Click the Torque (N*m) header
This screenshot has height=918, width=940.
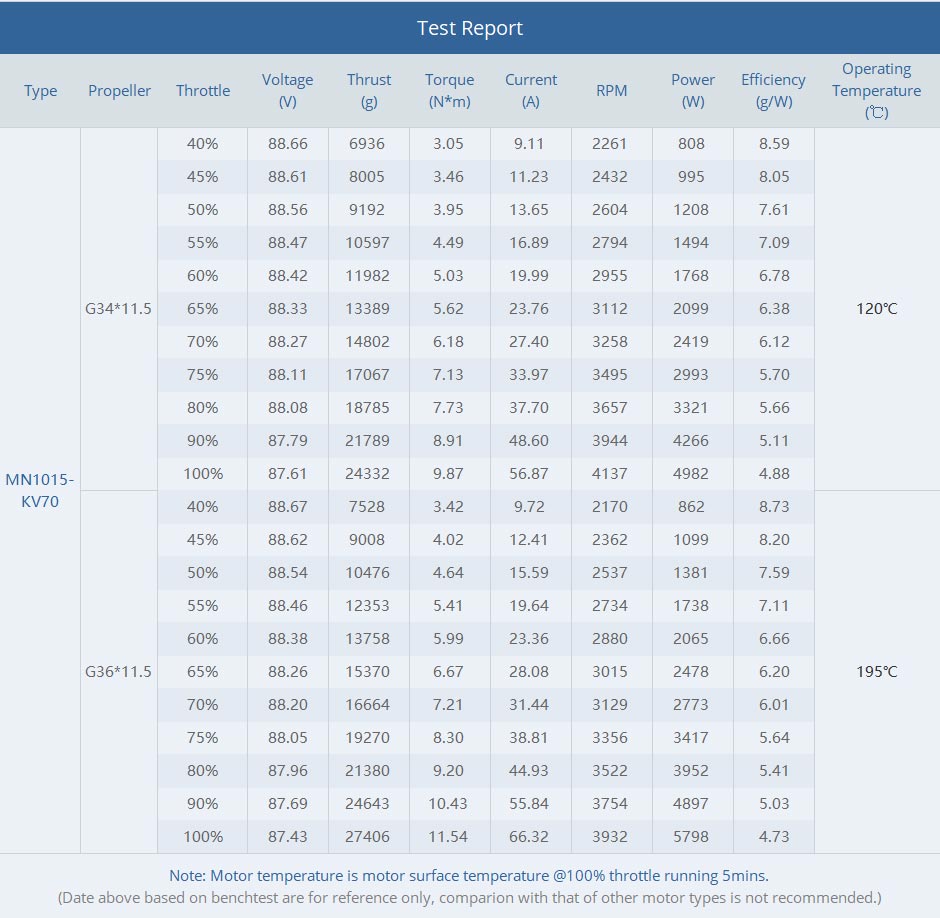(x=449, y=90)
